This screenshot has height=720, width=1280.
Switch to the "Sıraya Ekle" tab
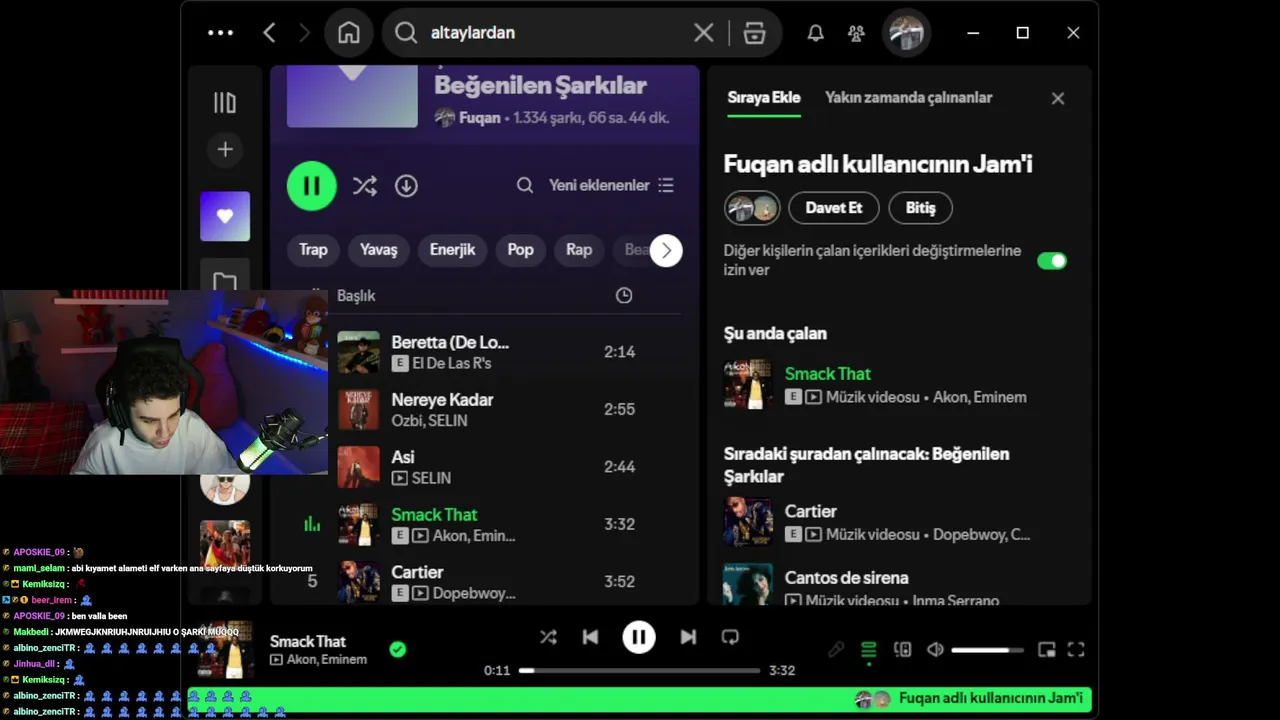(x=764, y=97)
